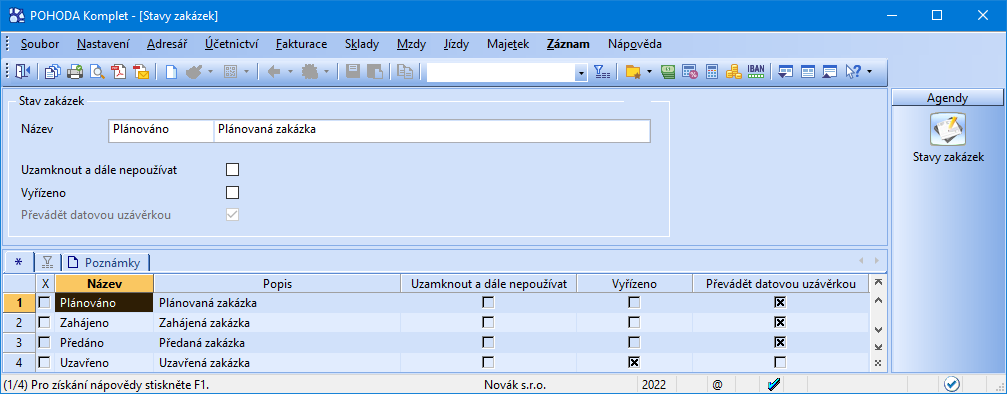1007x394 pixels.
Task: Click the copy documents toolbar icon
Action: pyautogui.click(x=53, y=72)
